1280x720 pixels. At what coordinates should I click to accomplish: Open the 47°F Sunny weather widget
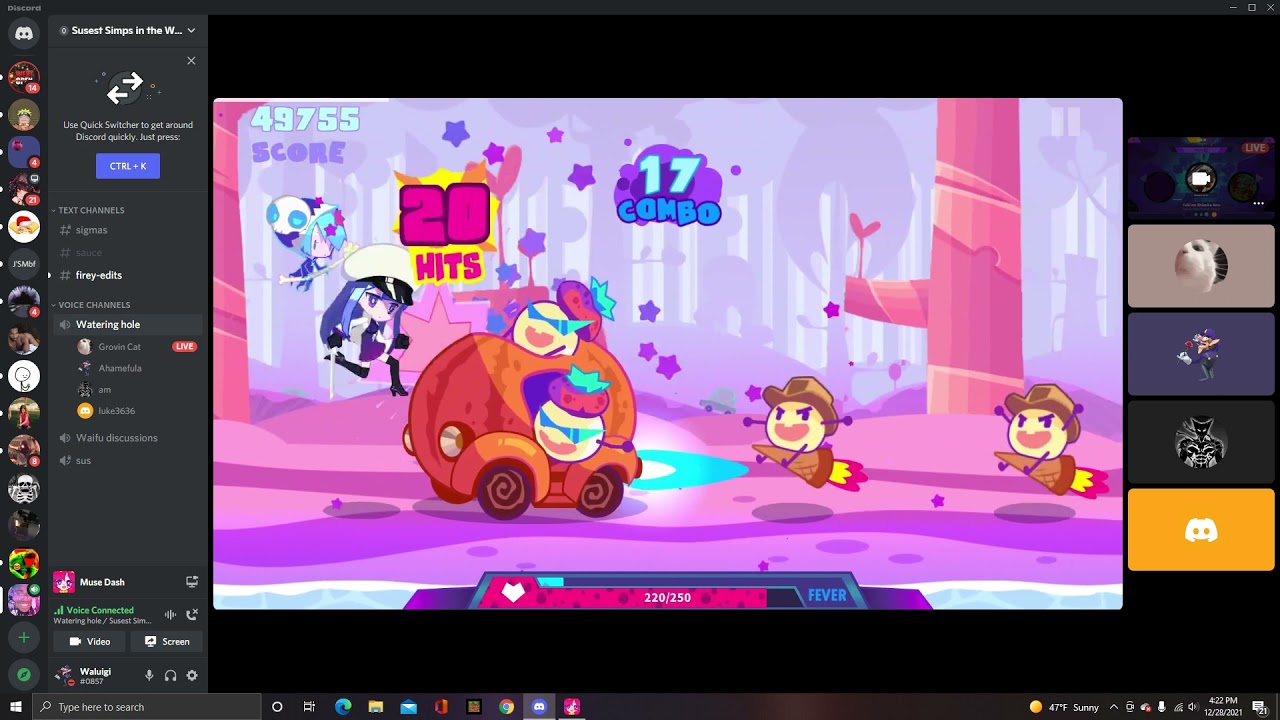click(x=1064, y=707)
